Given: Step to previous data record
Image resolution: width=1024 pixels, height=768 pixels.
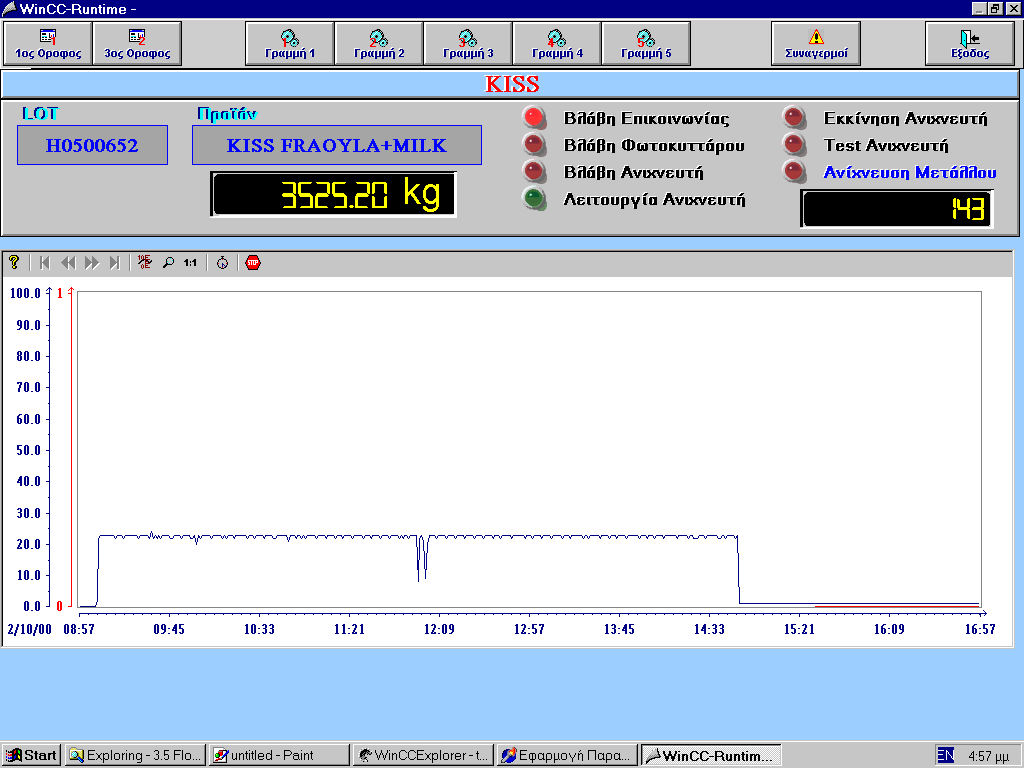Looking at the screenshot, I should tap(68, 263).
